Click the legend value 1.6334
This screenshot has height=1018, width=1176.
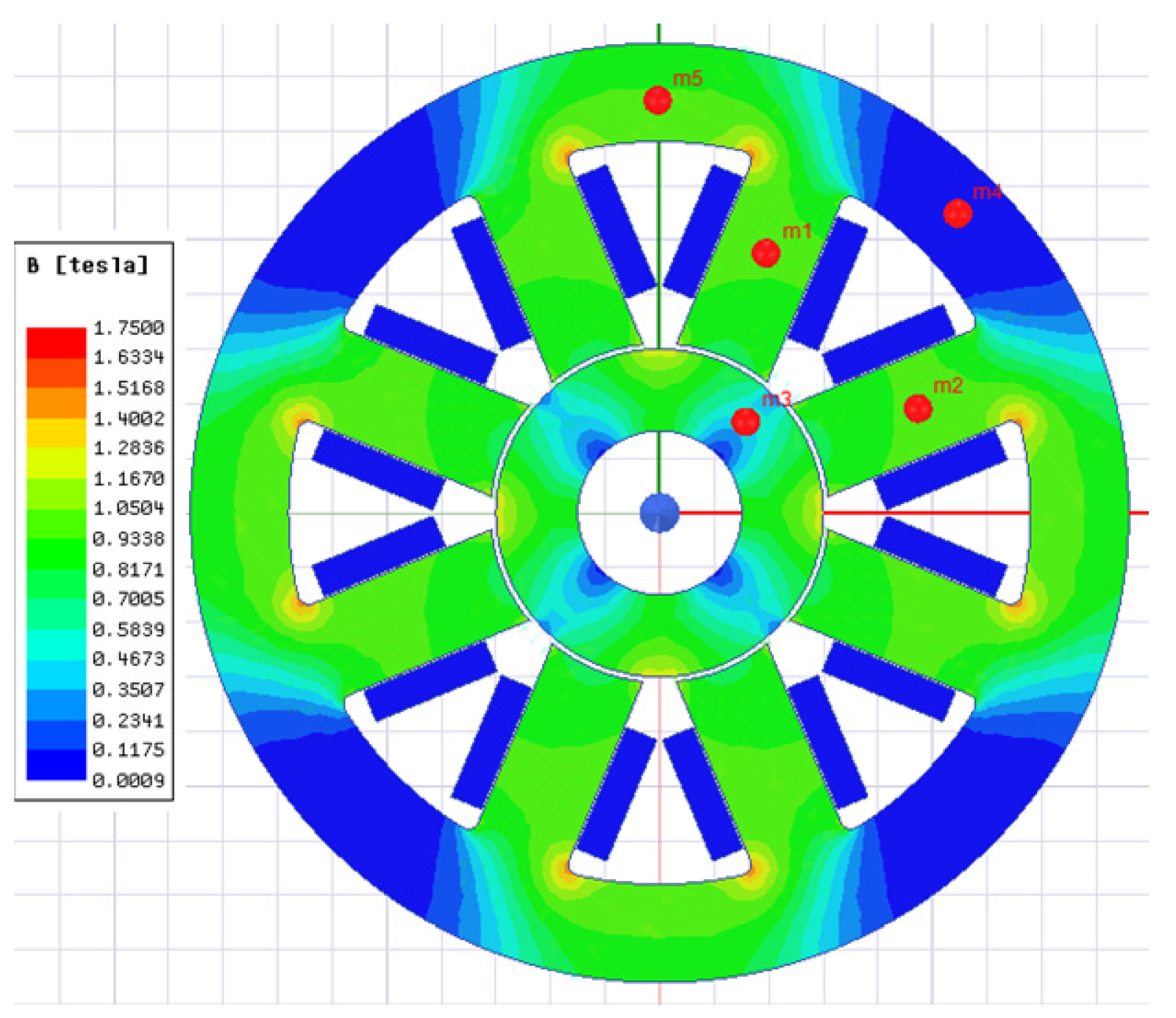129,357
